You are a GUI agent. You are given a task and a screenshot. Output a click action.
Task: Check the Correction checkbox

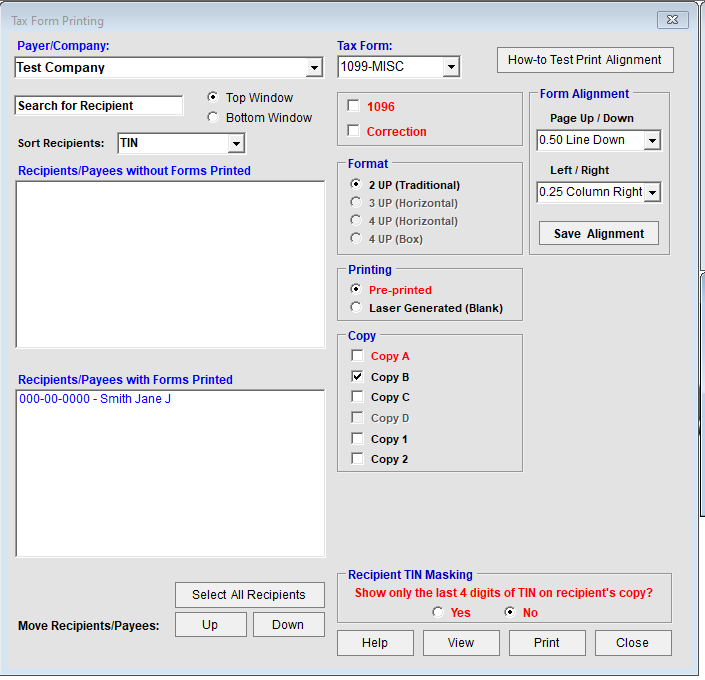click(x=353, y=131)
